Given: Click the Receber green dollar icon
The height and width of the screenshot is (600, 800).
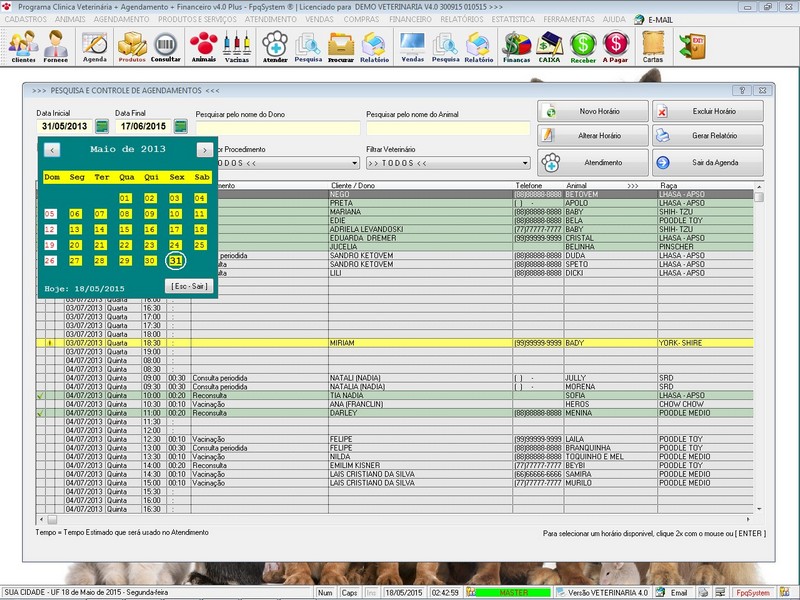Looking at the screenshot, I should click(583, 46).
